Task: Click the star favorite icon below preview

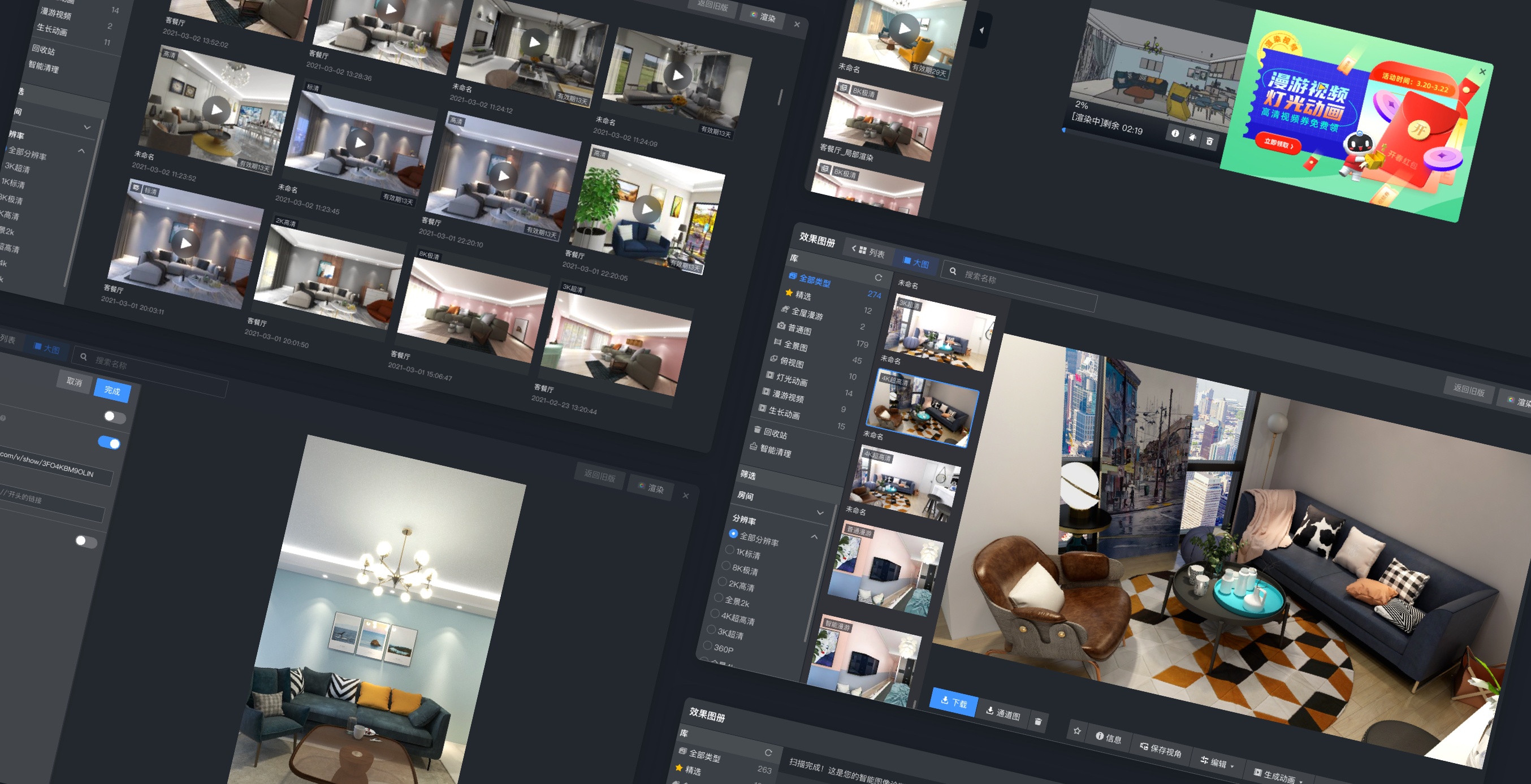Action: (x=1077, y=731)
